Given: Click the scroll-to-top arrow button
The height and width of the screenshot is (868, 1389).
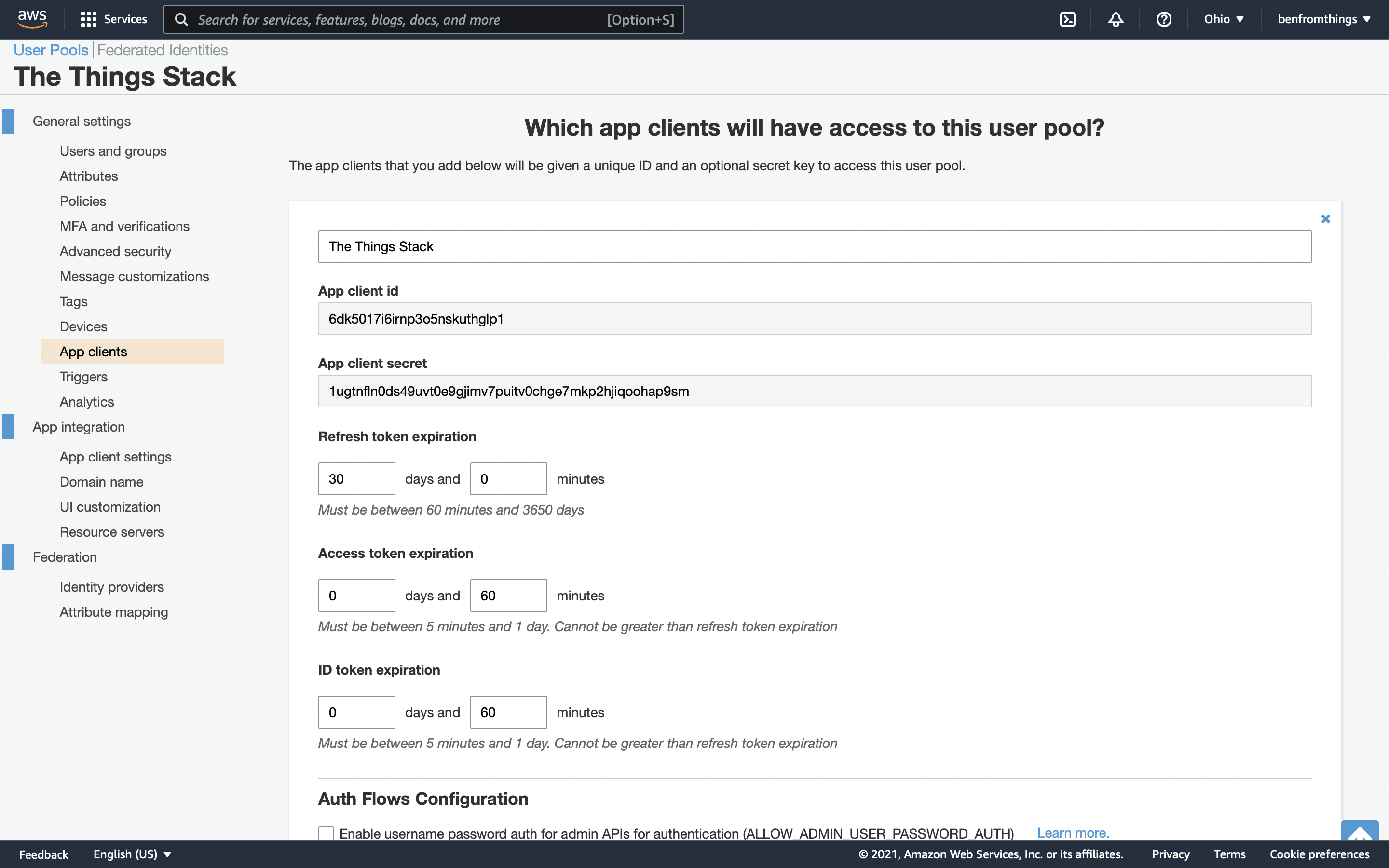Looking at the screenshot, I should click(x=1359, y=831).
